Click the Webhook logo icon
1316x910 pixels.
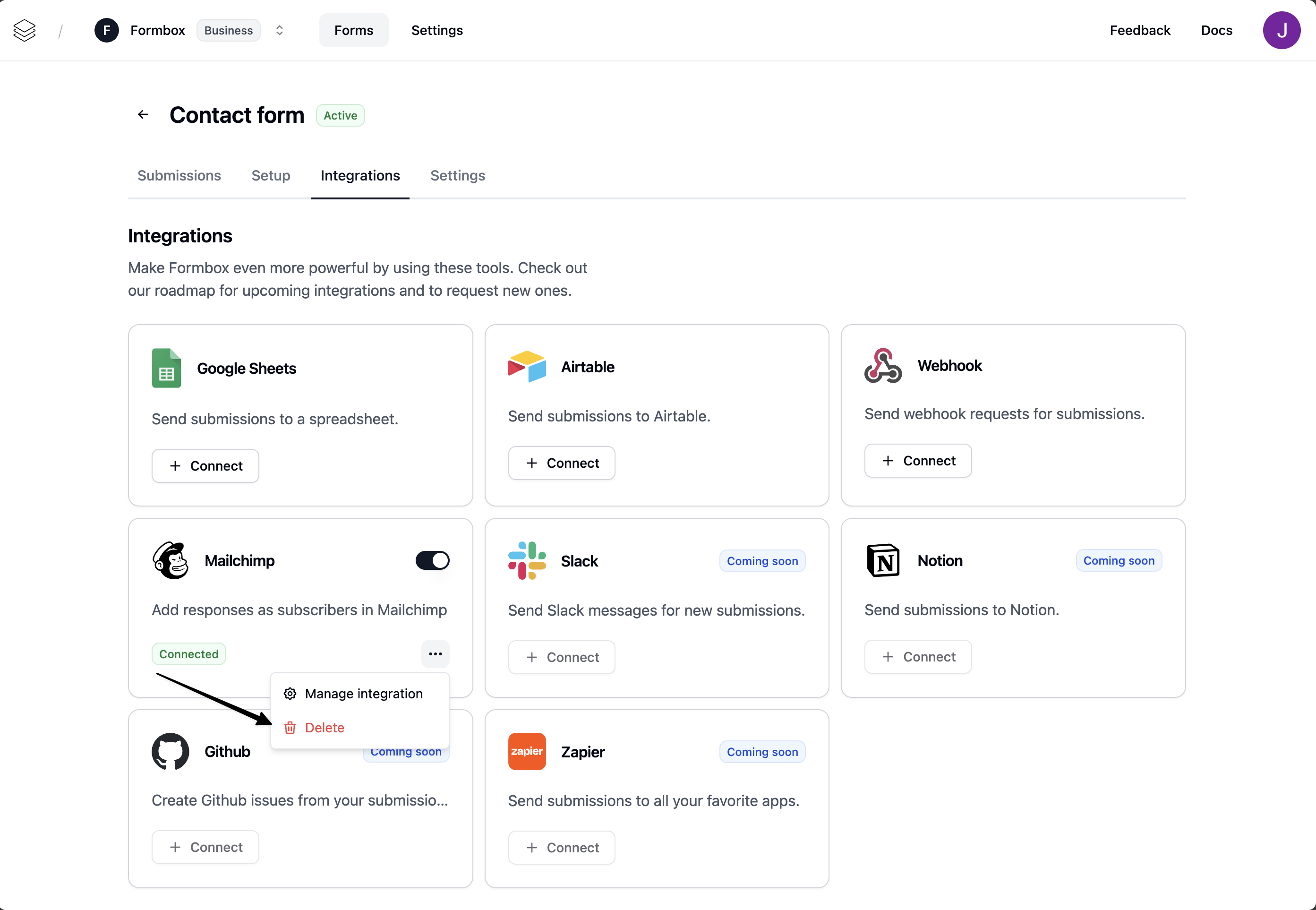click(x=883, y=366)
